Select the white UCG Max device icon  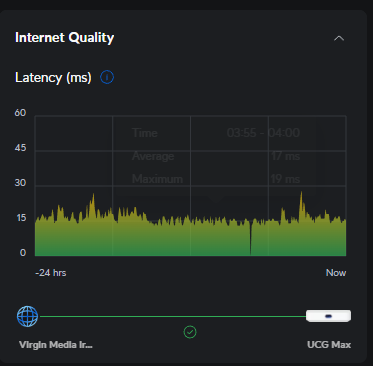[328, 316]
